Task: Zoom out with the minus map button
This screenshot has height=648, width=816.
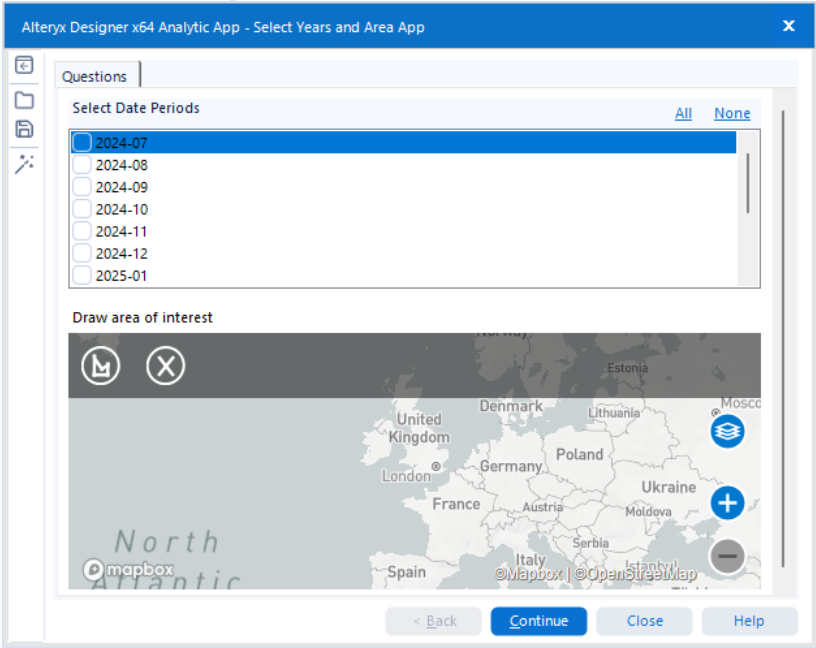Action: coord(727,556)
